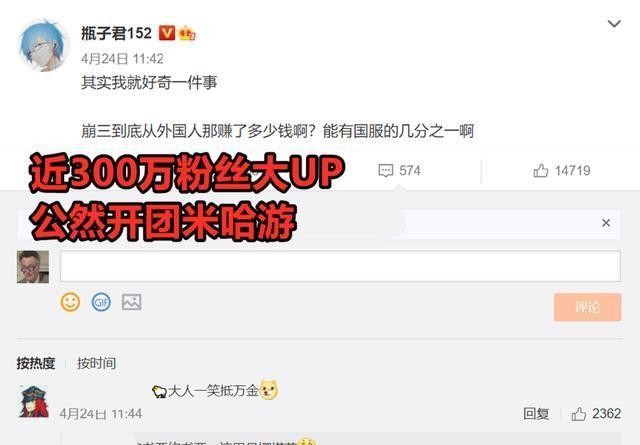Insert a GIF using the GIF icon
Screen dimensions: 640x445
(101, 302)
